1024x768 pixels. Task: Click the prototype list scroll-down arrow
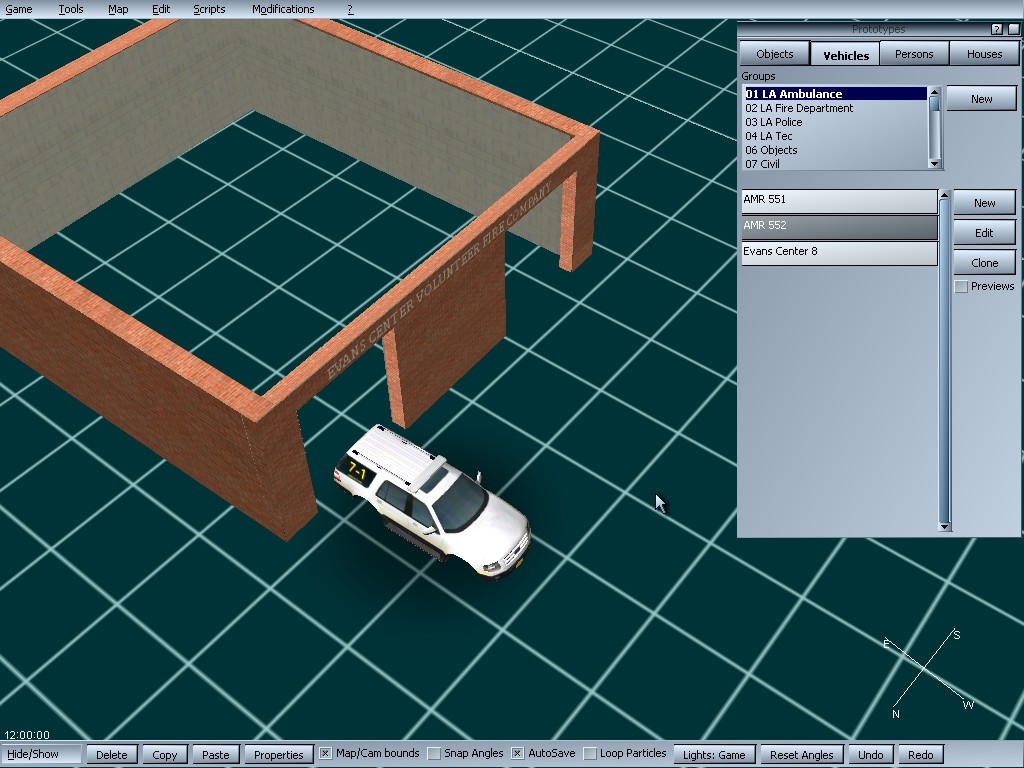coord(944,526)
